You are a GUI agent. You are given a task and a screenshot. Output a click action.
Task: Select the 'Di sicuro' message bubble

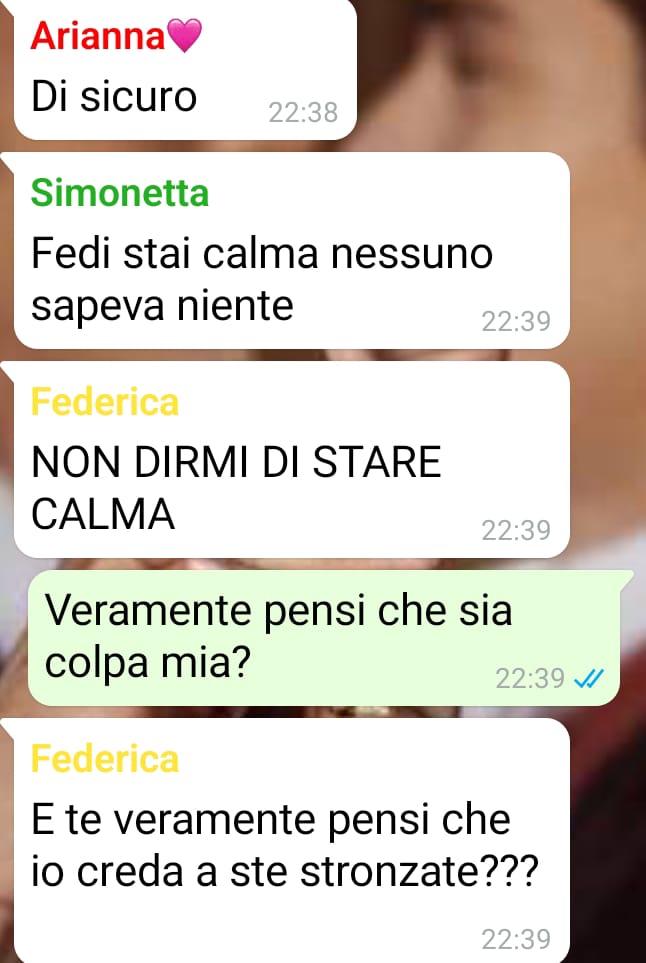point(185,69)
